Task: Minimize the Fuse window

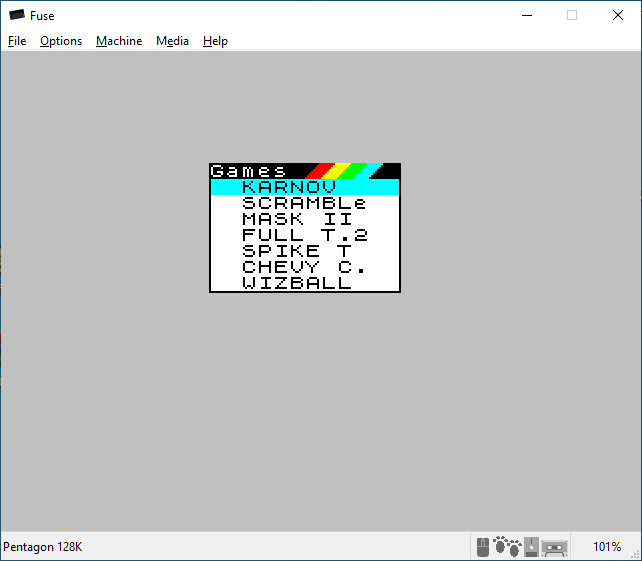Action: (527, 15)
